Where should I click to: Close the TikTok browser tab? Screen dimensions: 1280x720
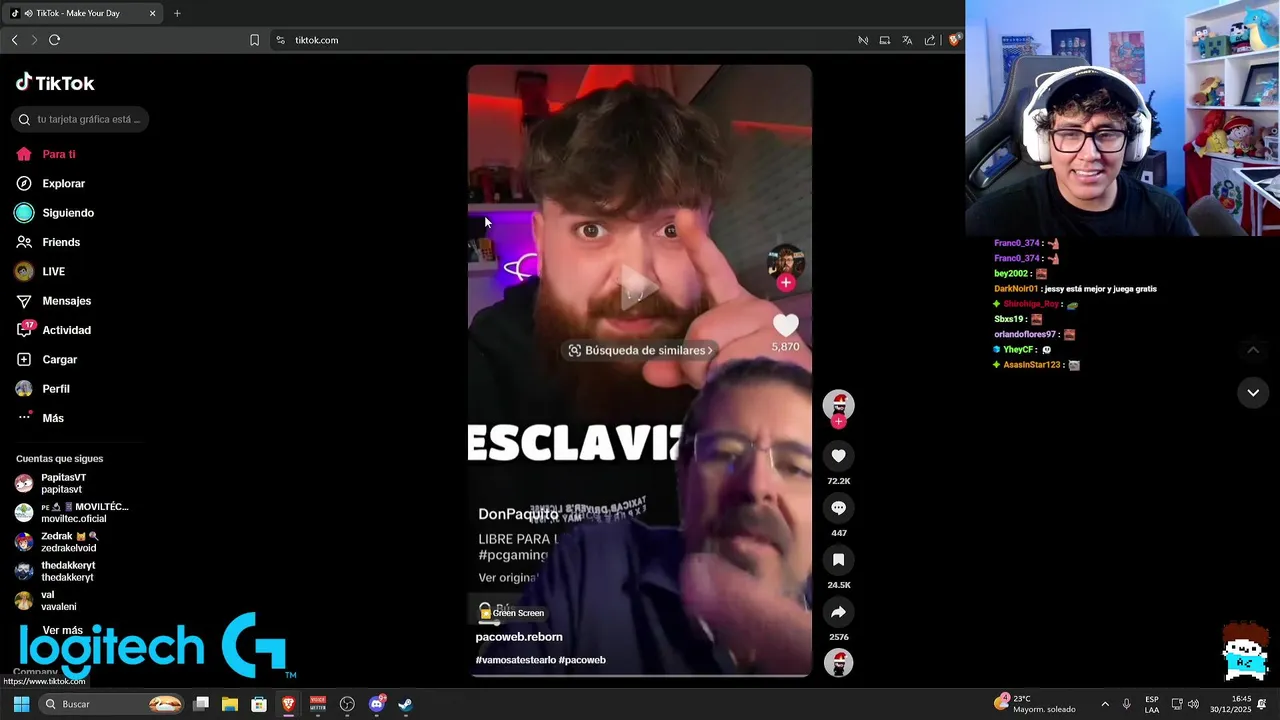pyautogui.click(x=152, y=13)
